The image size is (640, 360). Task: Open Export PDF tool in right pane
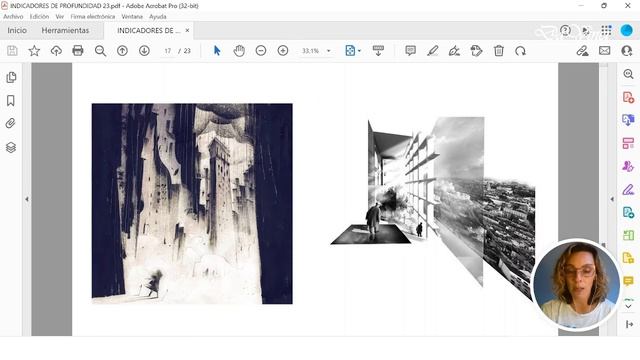tap(629, 120)
